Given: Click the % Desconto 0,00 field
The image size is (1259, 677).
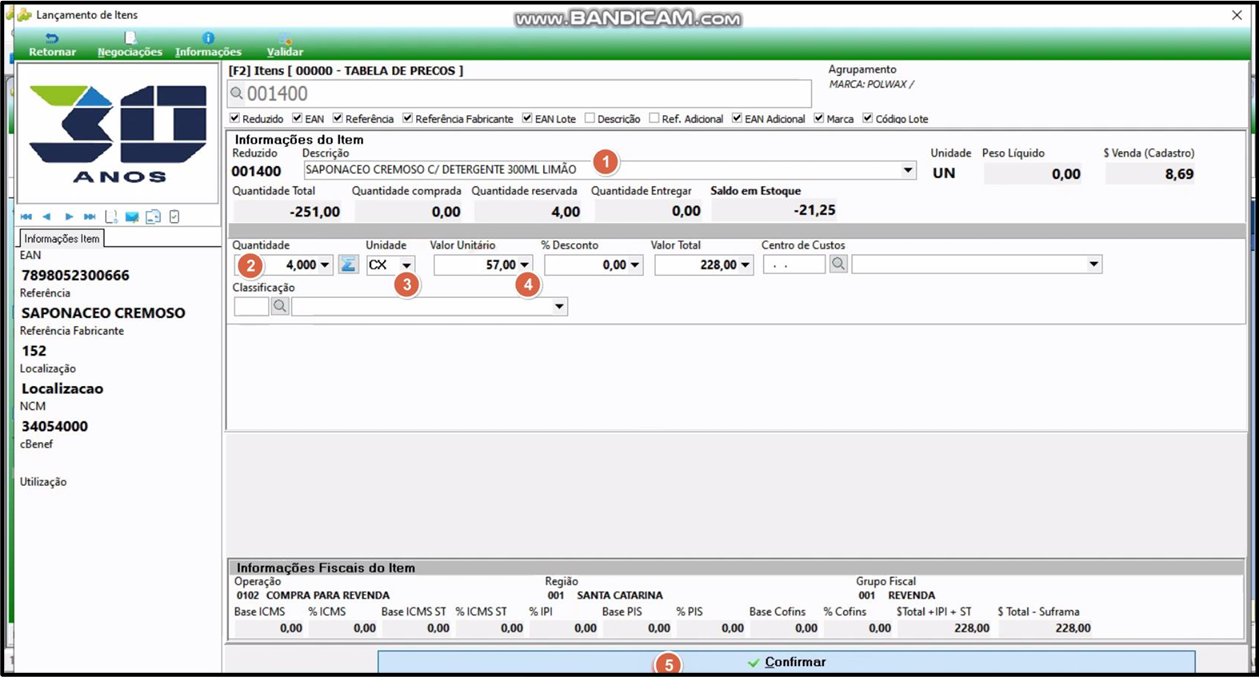Looking at the screenshot, I should pyautogui.click(x=594, y=265).
